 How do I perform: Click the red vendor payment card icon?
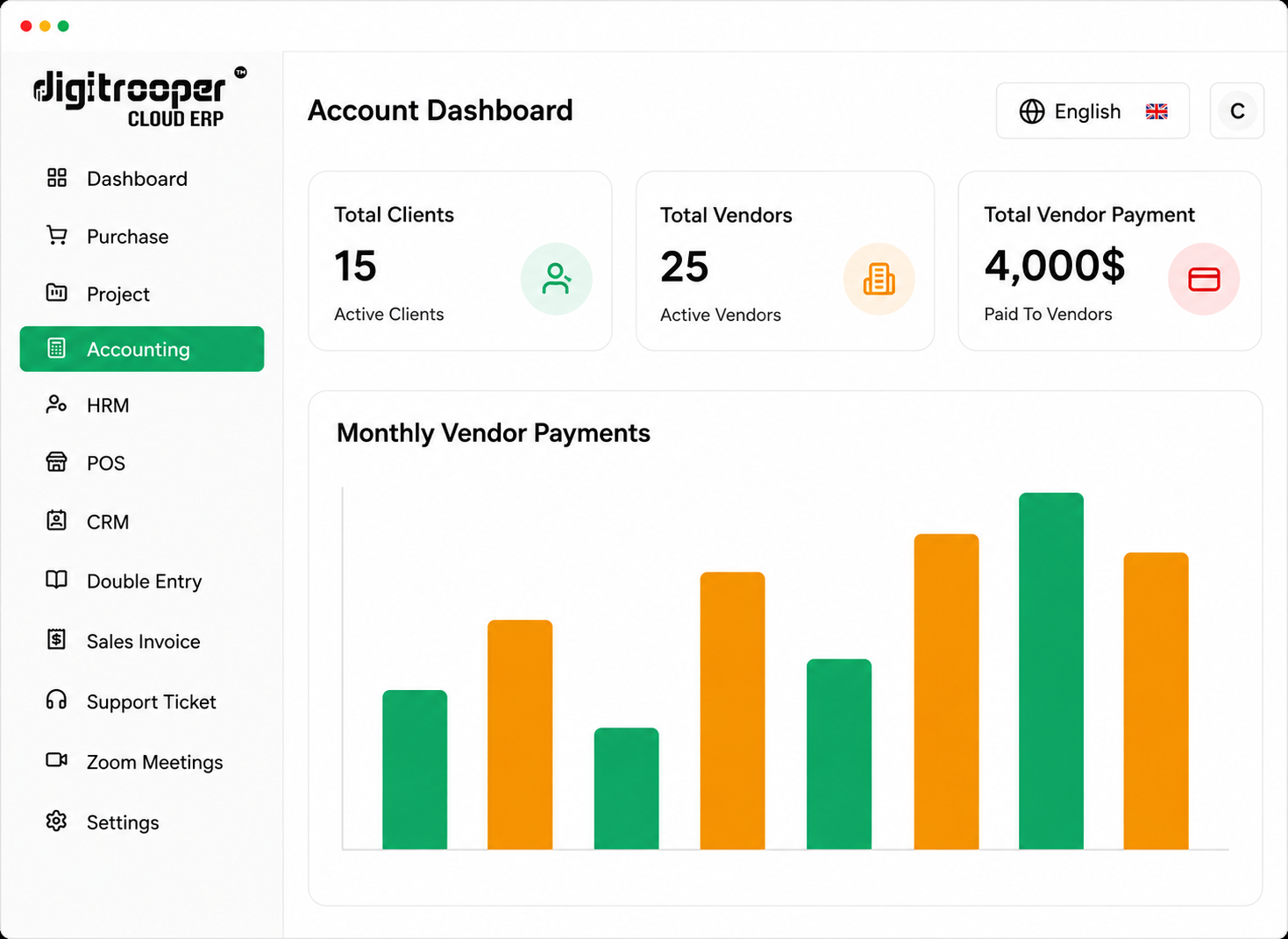coord(1204,279)
